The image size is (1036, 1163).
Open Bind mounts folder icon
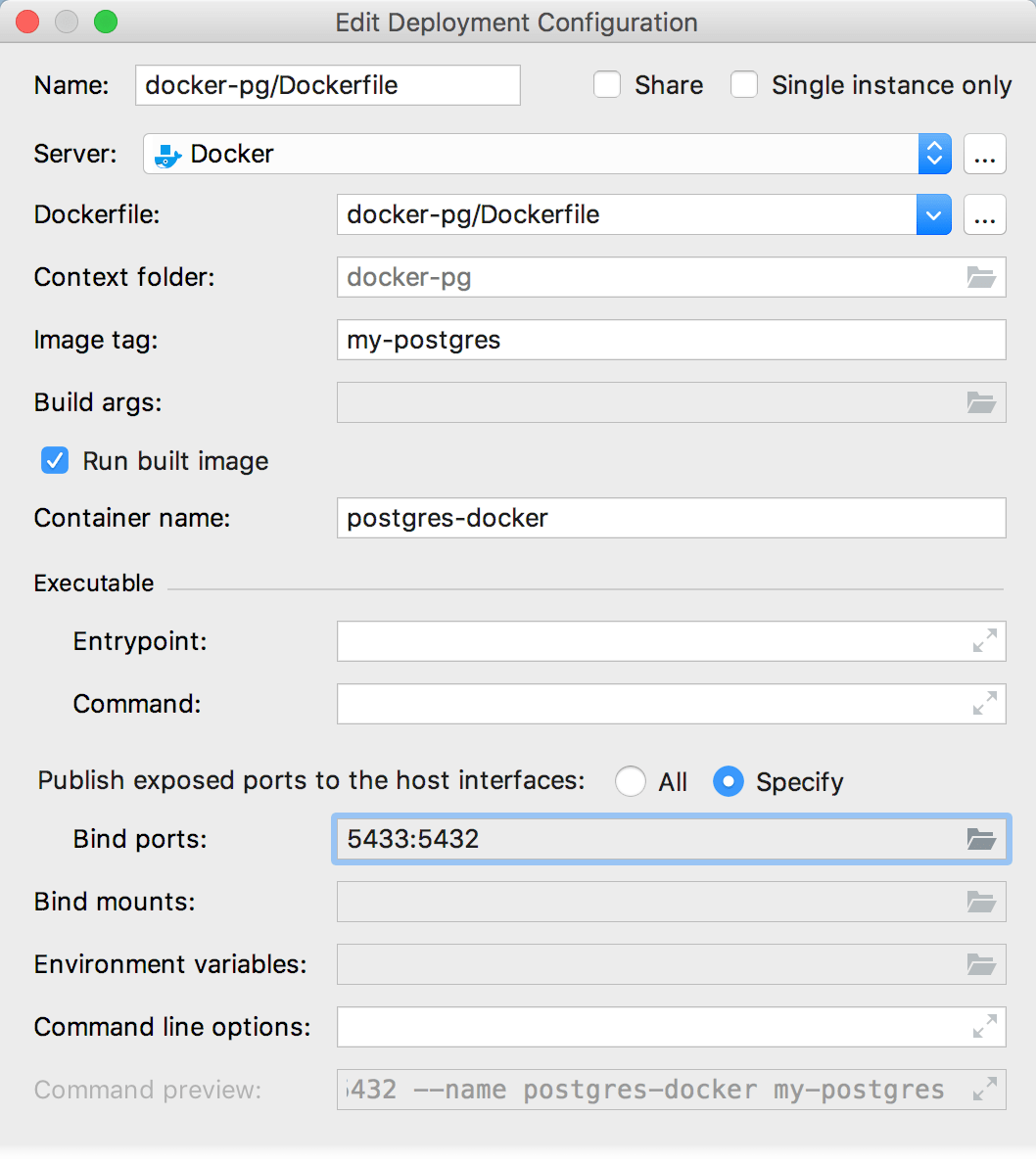pos(981,902)
